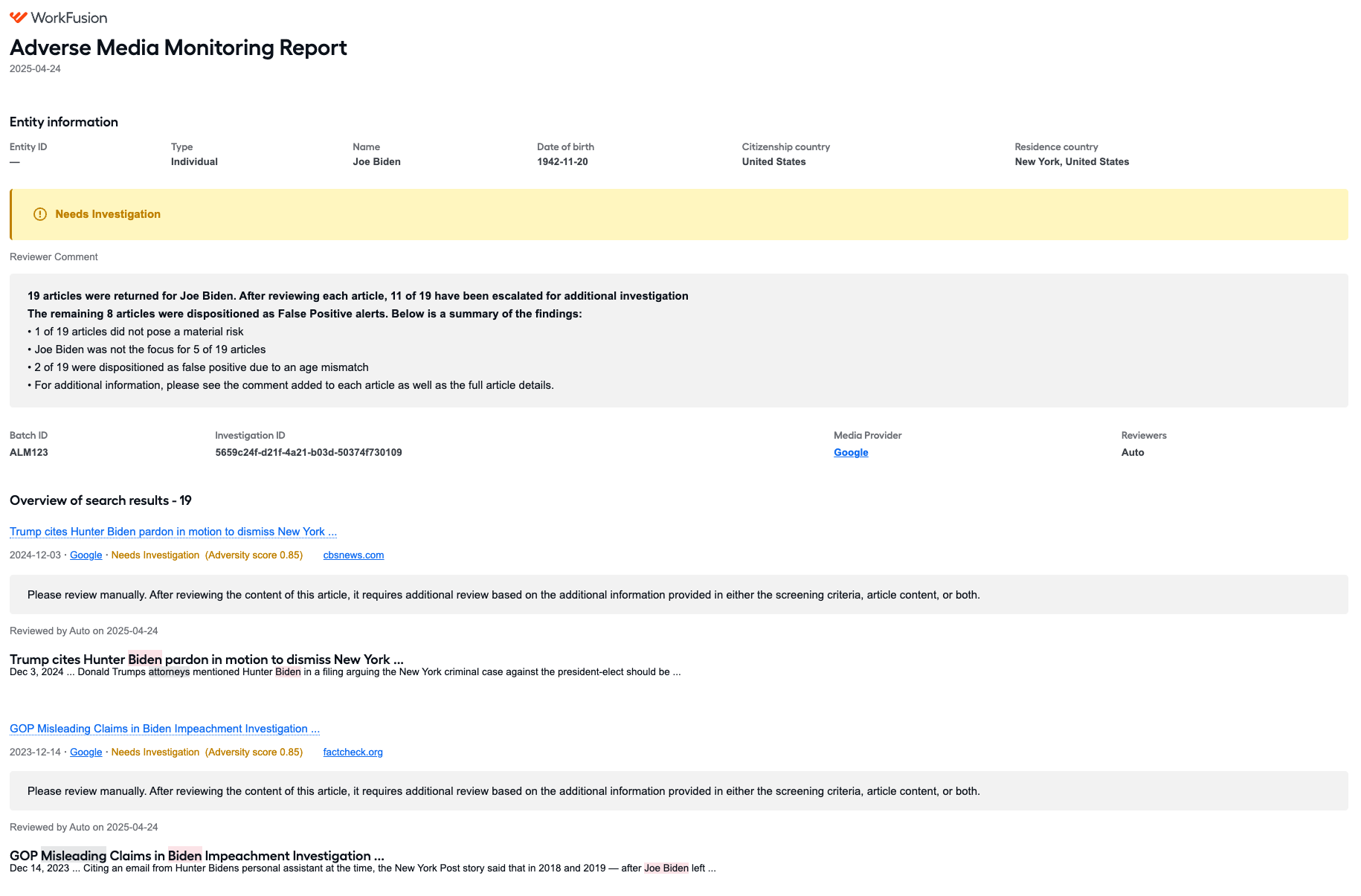Image resolution: width=1361 pixels, height=896 pixels.
Task: Click the Entity information heading
Action: 64,122
